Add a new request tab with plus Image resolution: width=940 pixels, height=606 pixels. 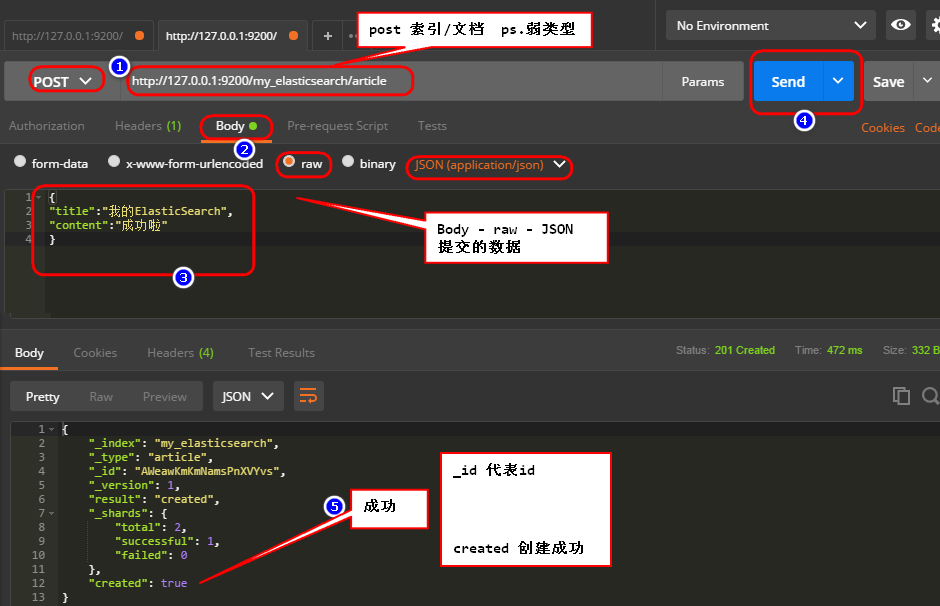point(327,36)
